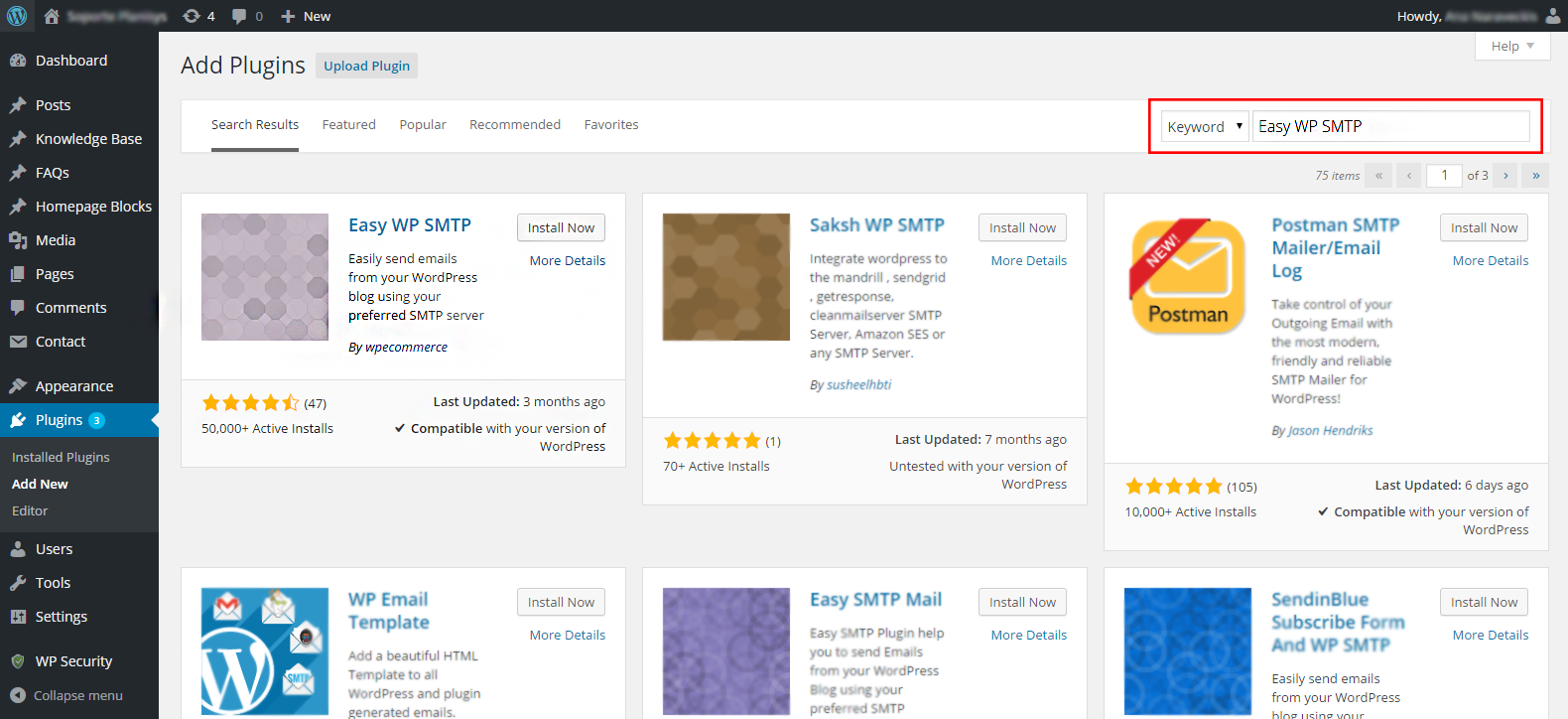
Task: Click the Plugins update count badge 3
Action: 96,420
